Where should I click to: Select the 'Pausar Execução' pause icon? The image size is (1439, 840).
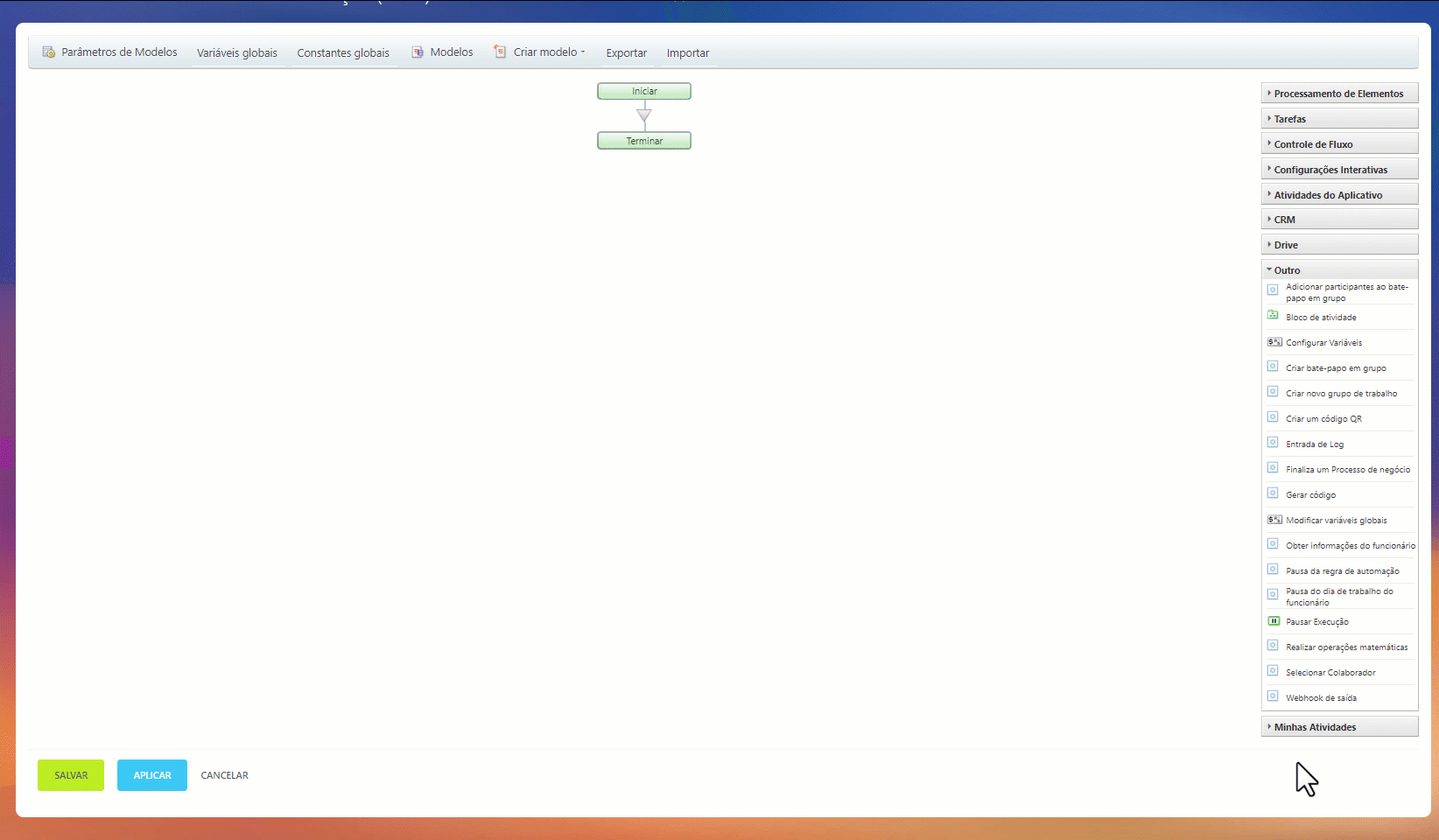(x=1274, y=621)
